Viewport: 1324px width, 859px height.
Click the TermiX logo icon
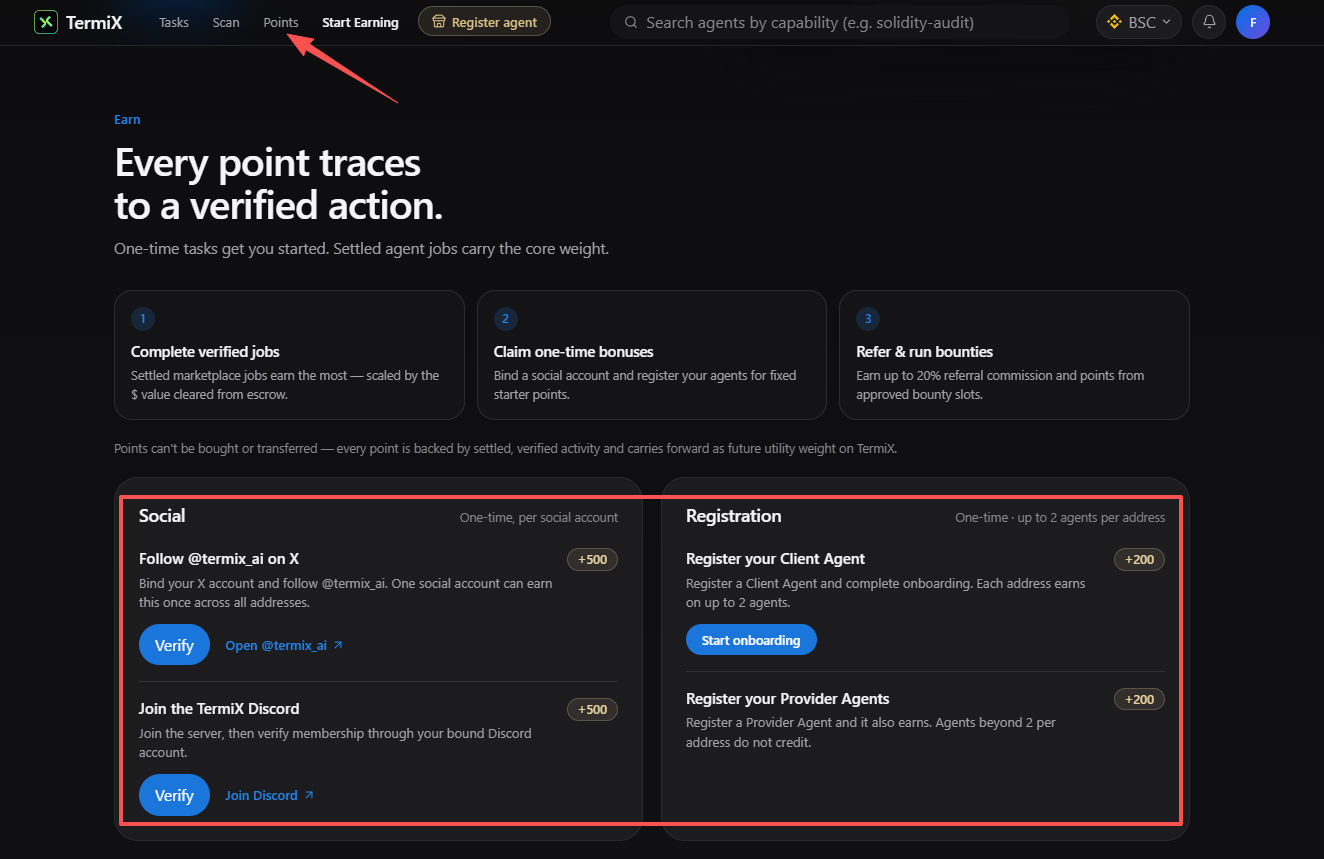click(x=46, y=22)
